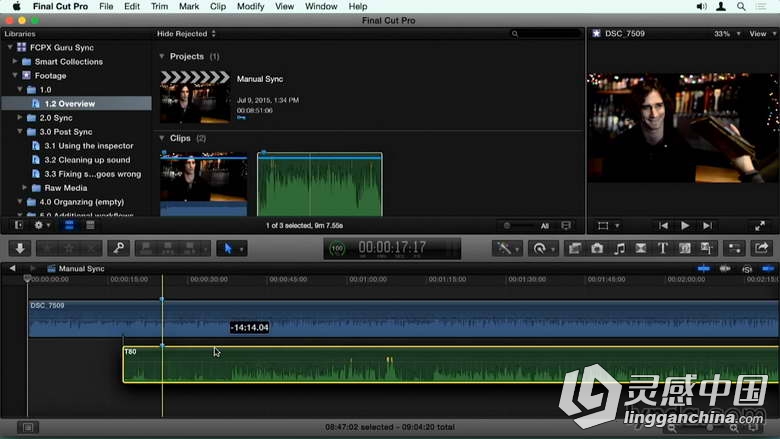Select the green audio clip thumbnail
780x439 pixels.
coord(320,184)
